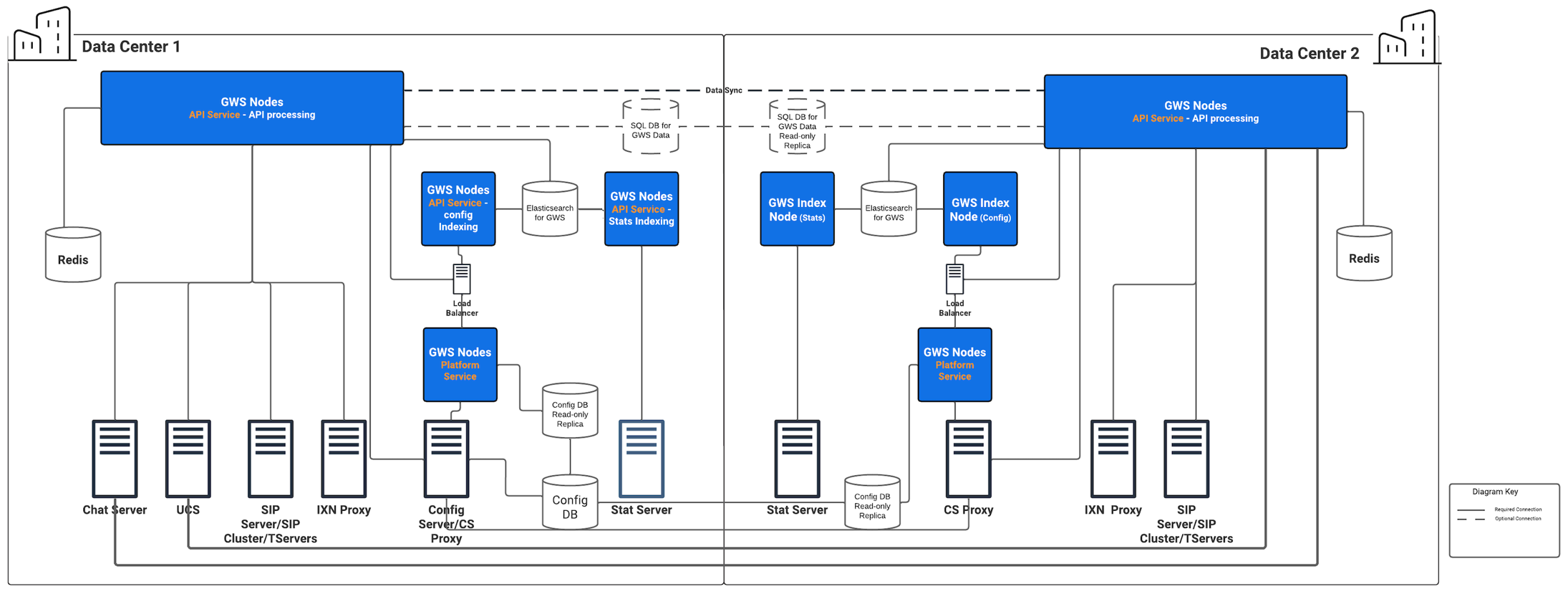Click the Data Sync label

click(724, 90)
